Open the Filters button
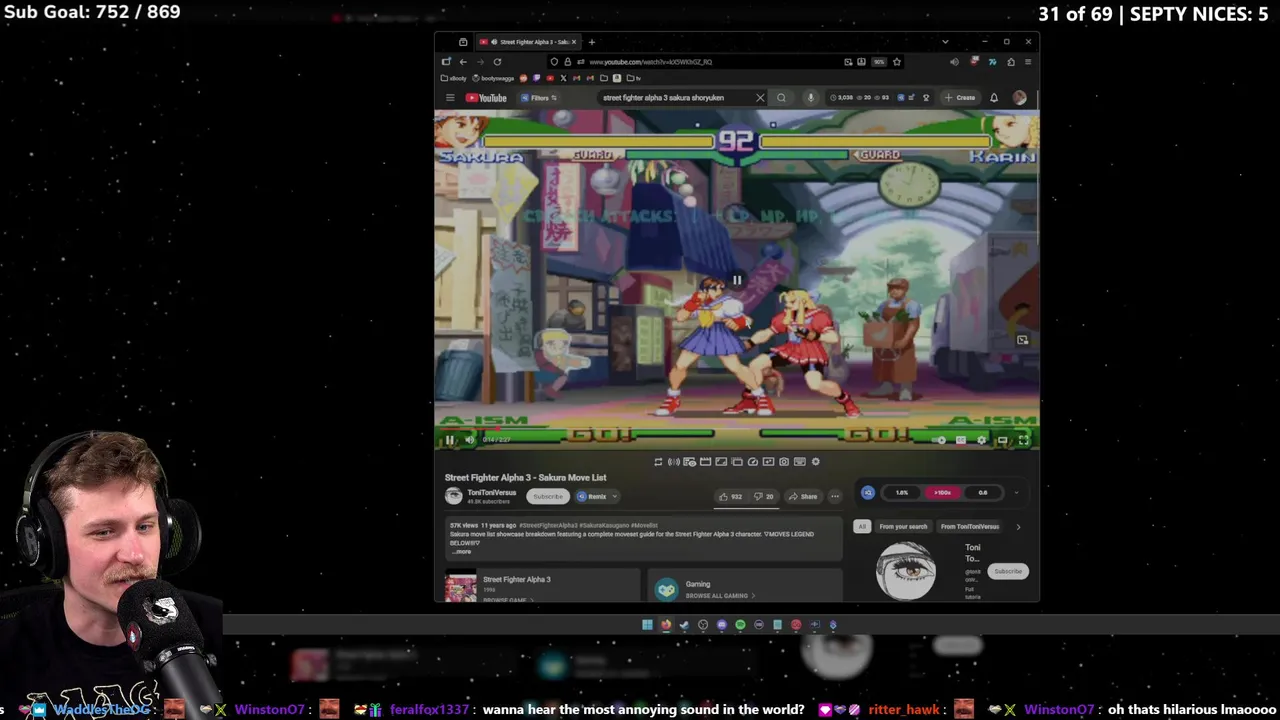1280x720 pixels. pyautogui.click(x=539, y=98)
